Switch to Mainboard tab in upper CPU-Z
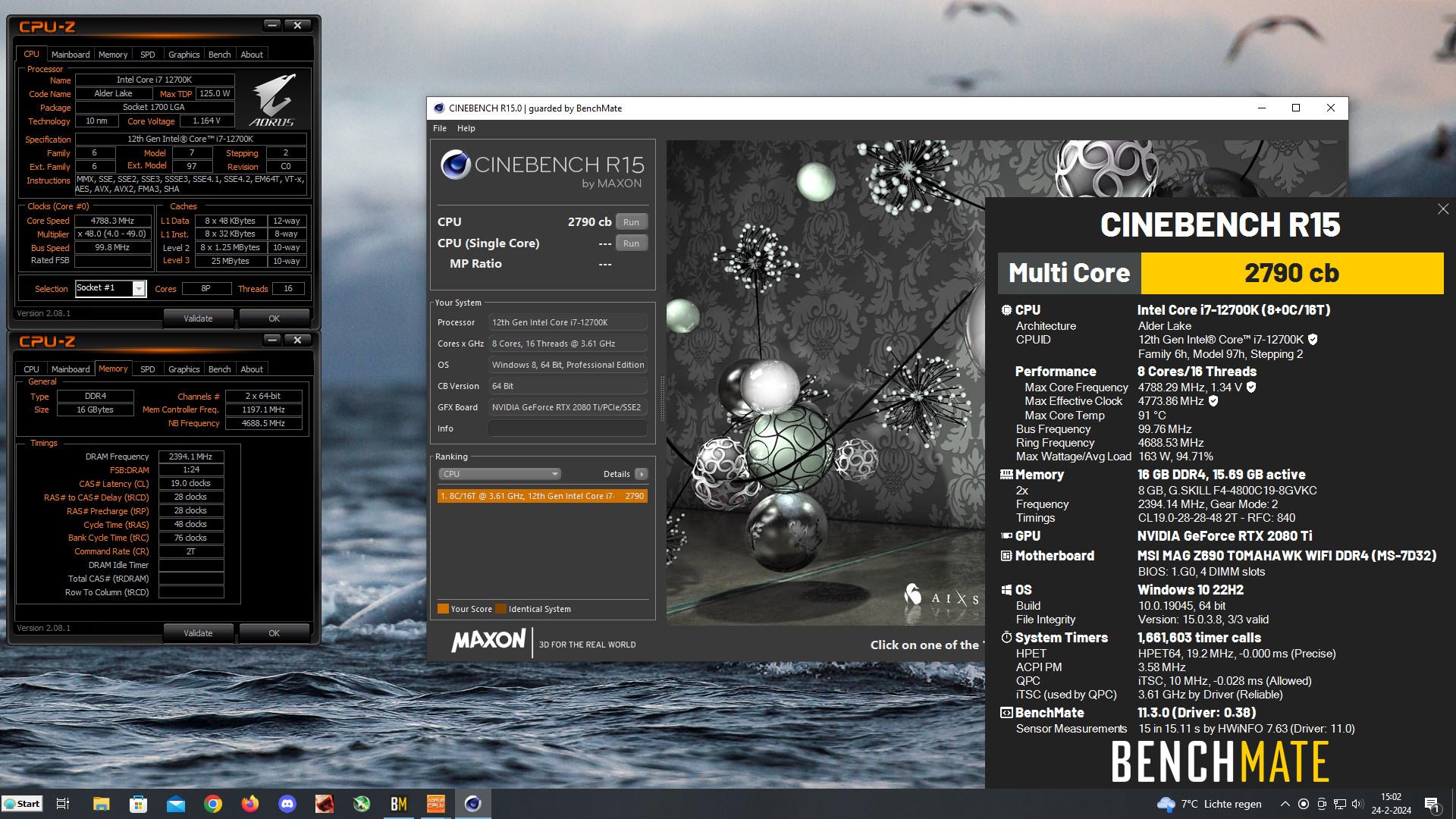Screen dimensions: 1456x819 (x=71, y=55)
